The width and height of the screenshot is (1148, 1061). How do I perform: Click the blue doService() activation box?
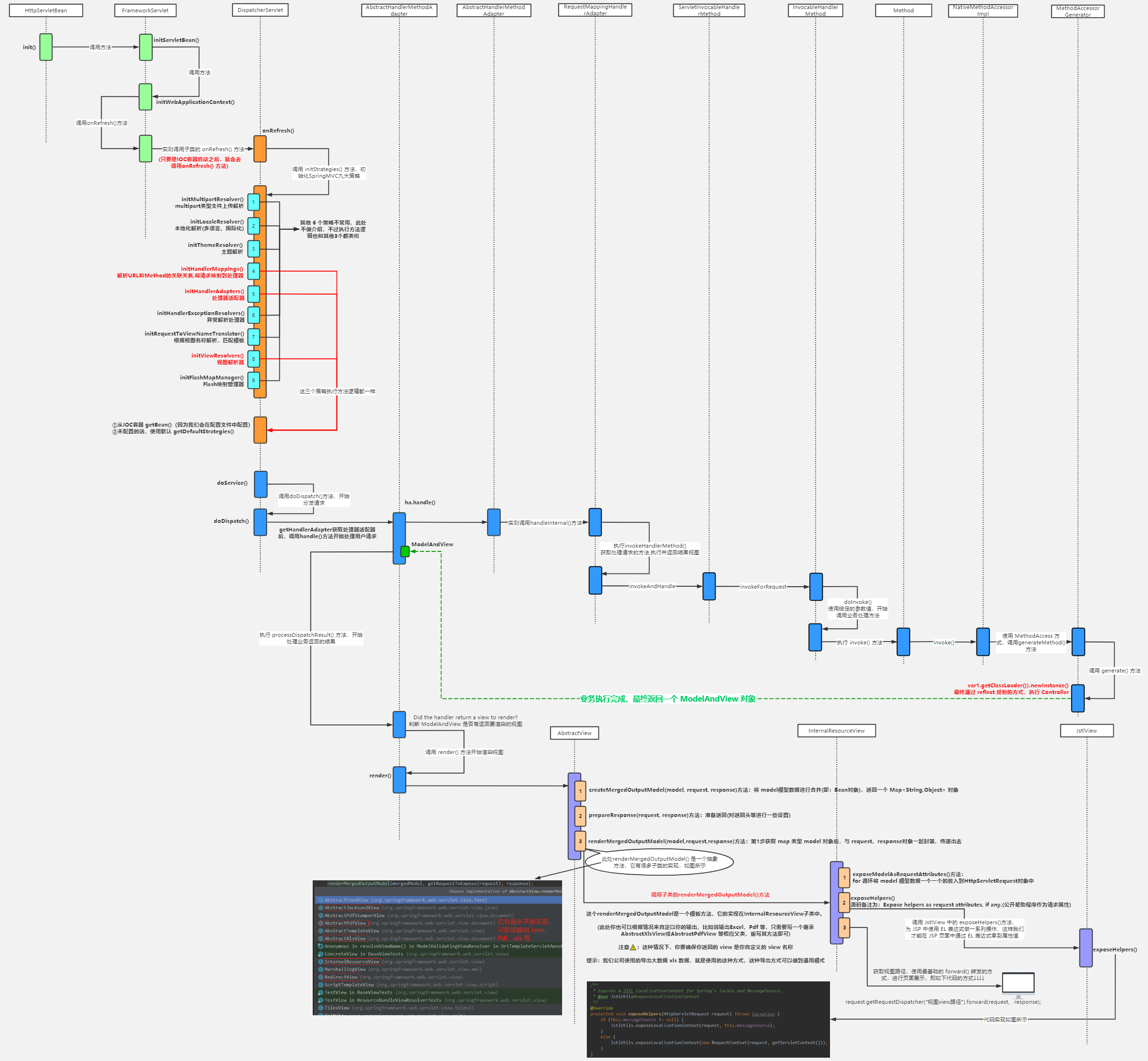click(x=261, y=484)
